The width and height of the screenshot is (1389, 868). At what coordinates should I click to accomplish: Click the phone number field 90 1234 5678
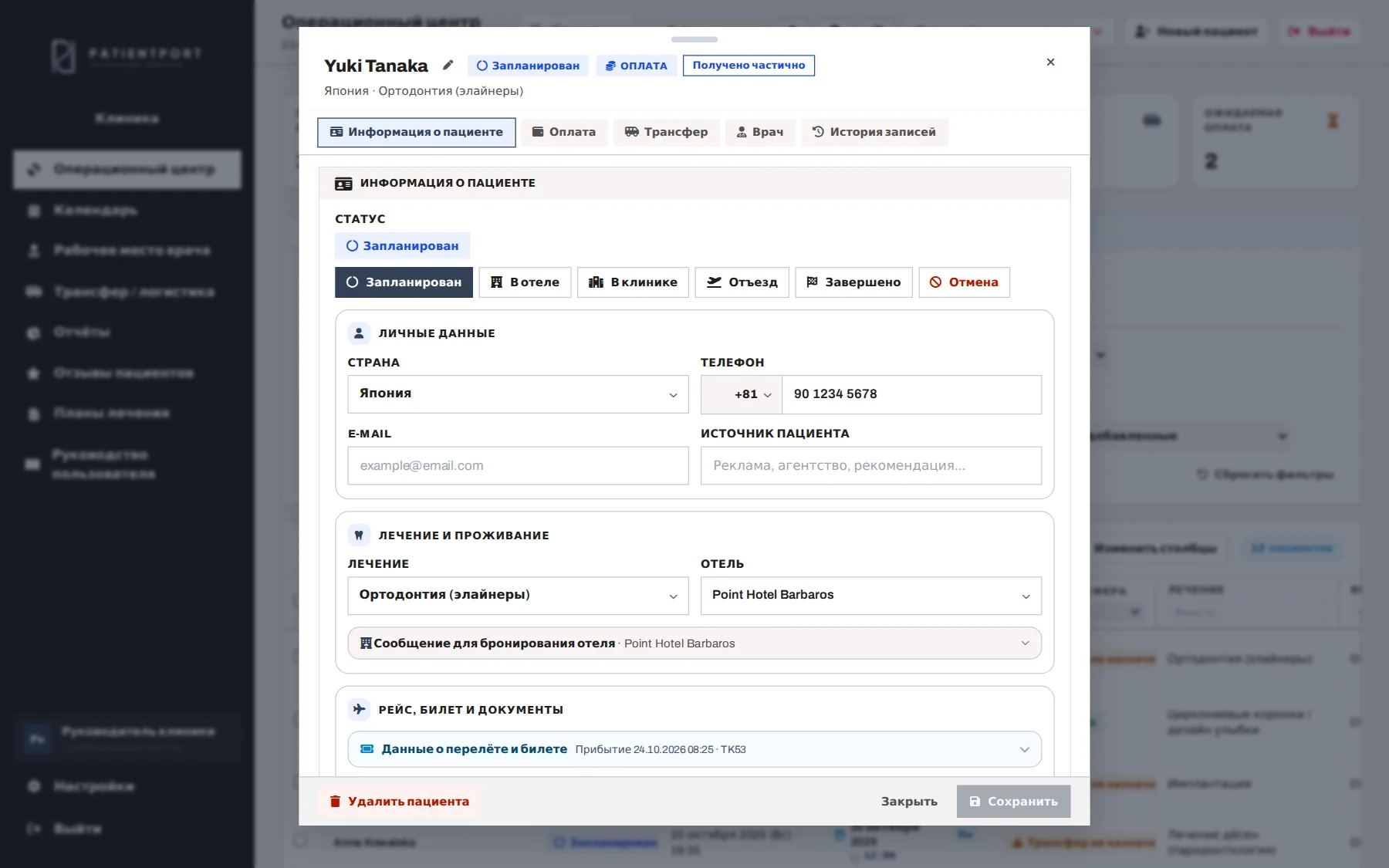912,394
